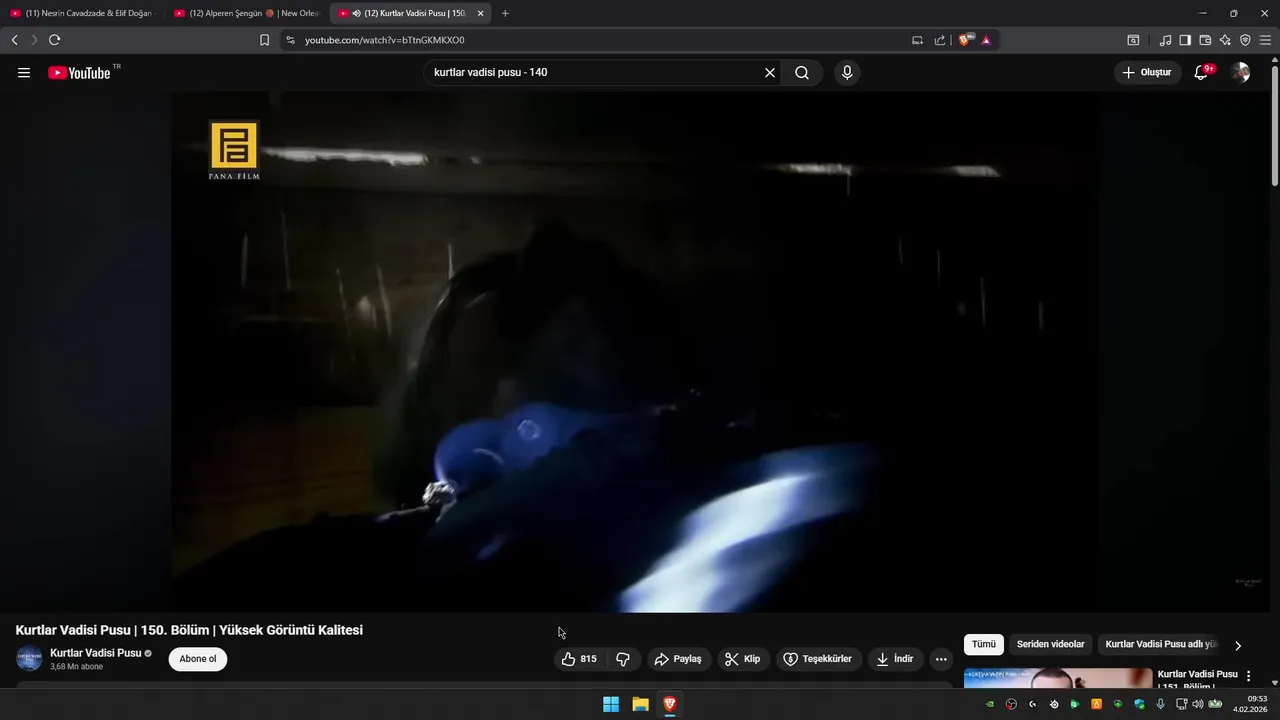This screenshot has height=720, width=1280.
Task: Click the Klip button
Action: (x=743, y=659)
